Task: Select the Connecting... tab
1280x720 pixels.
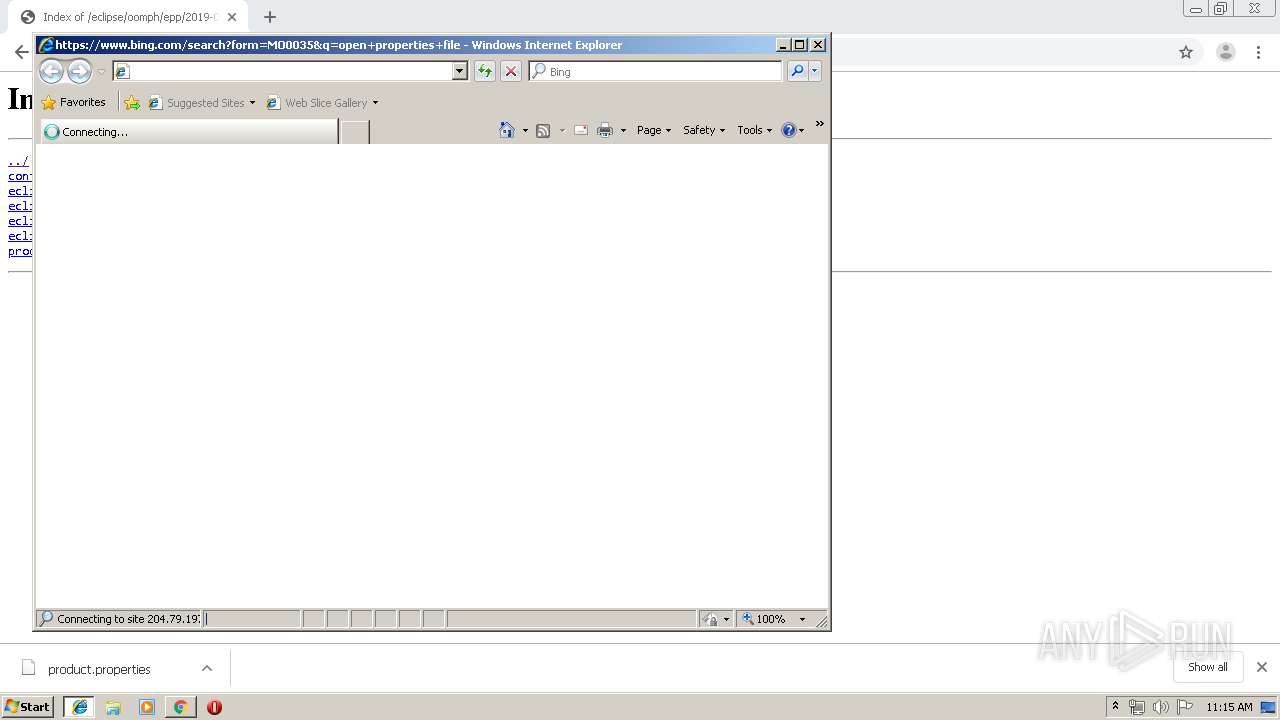Action: (x=189, y=131)
